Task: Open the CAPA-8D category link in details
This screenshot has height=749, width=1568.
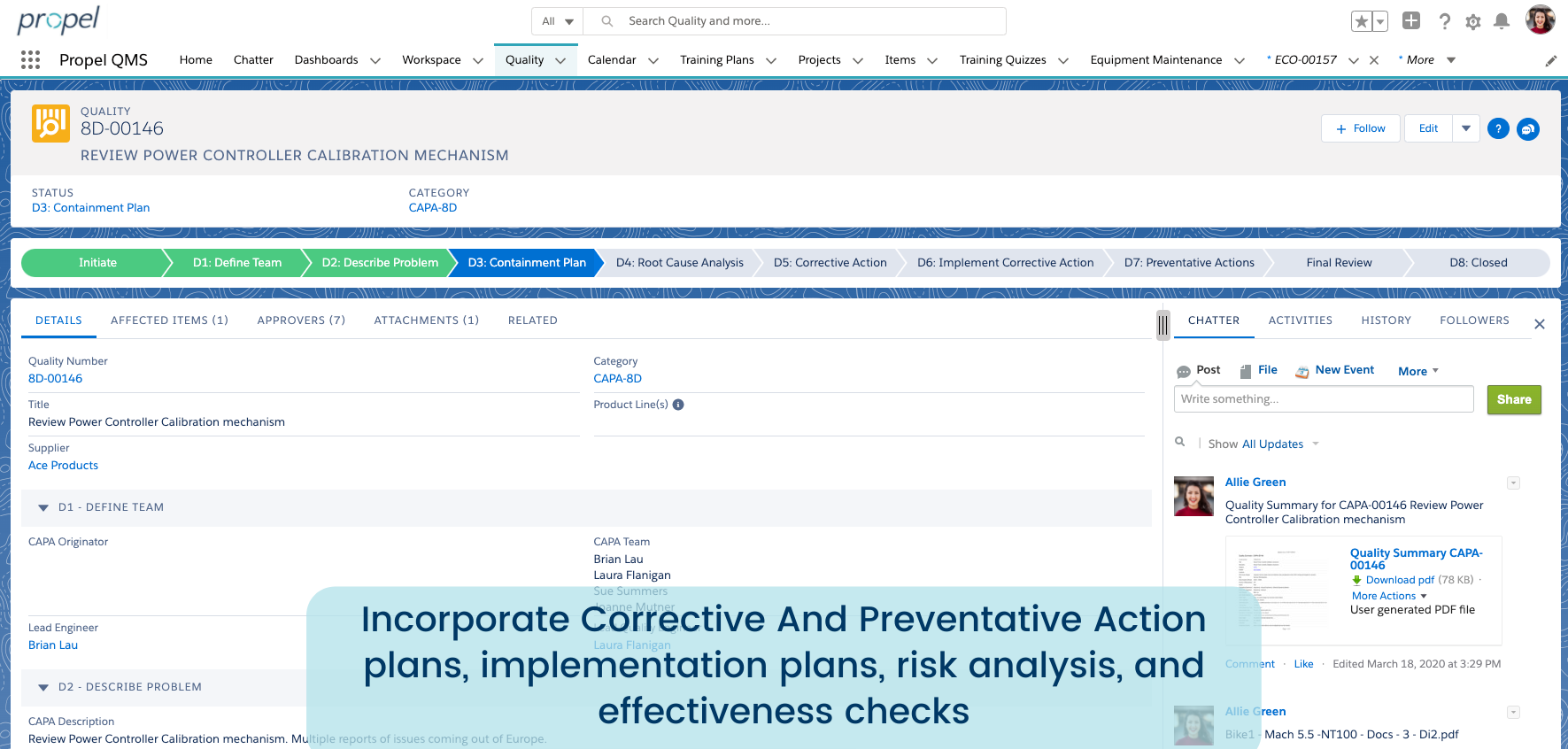Action: pyautogui.click(x=617, y=379)
